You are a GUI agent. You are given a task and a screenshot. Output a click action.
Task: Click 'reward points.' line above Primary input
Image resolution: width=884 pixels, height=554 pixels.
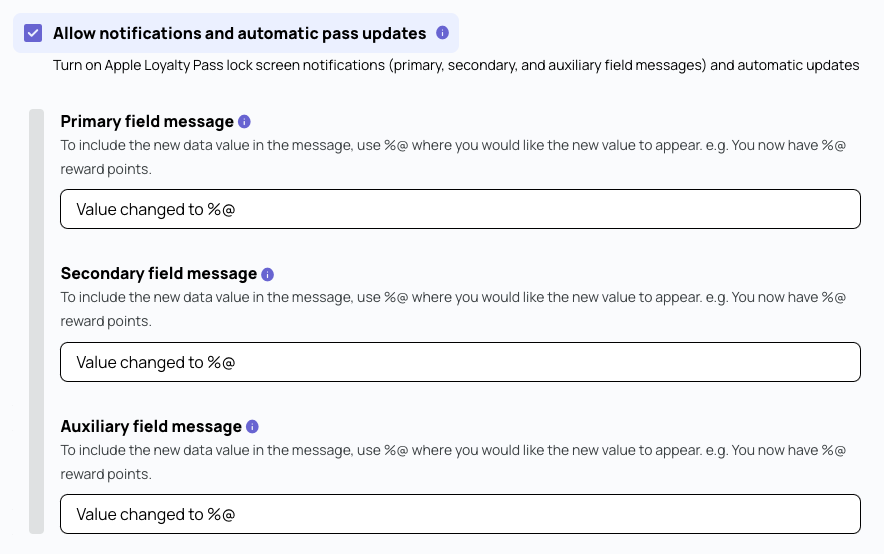[x=106, y=169]
